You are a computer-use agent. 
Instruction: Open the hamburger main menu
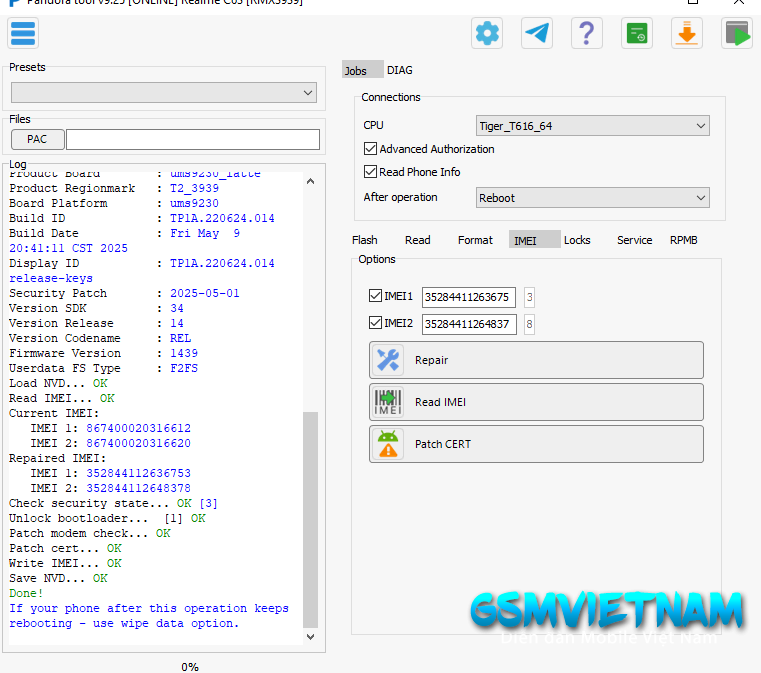coord(23,33)
